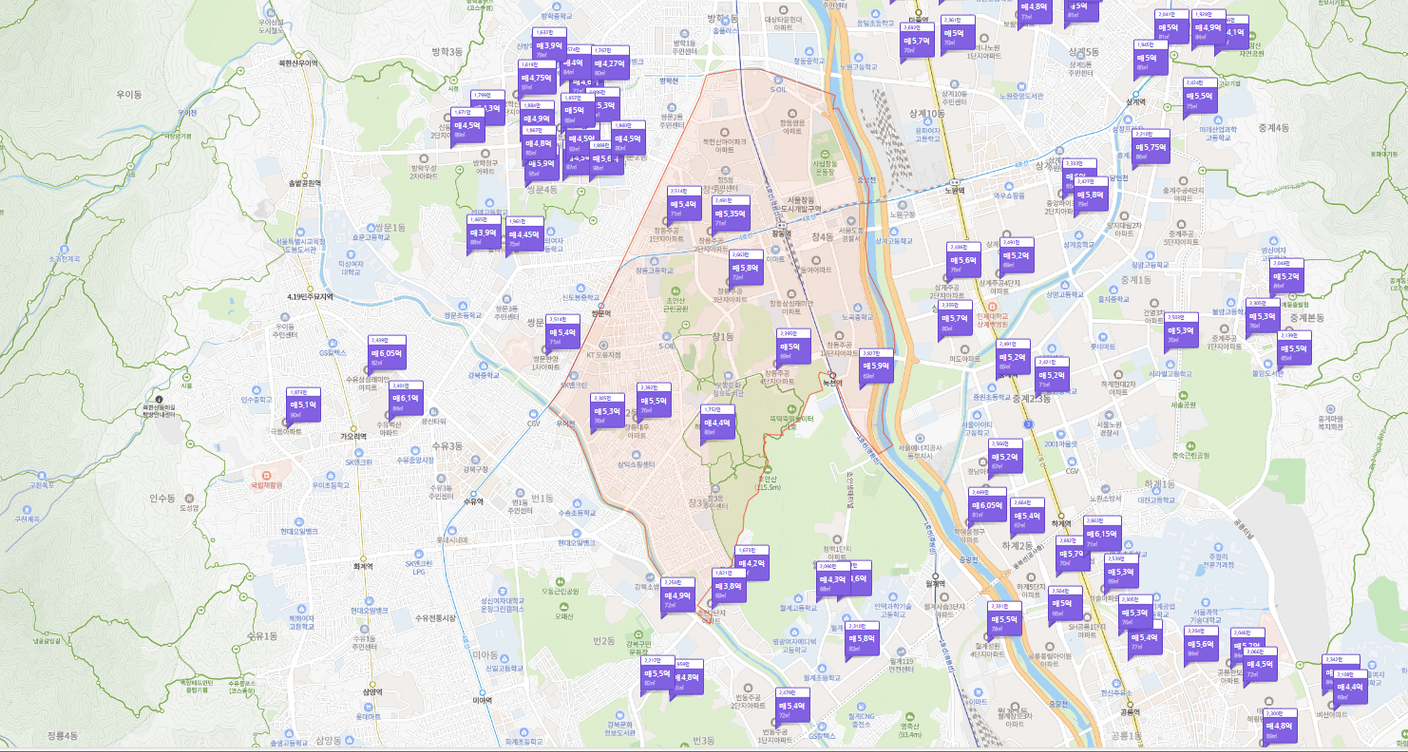Select the S-OIL gas station icon
The height and width of the screenshot is (752, 1408).
[779, 80]
